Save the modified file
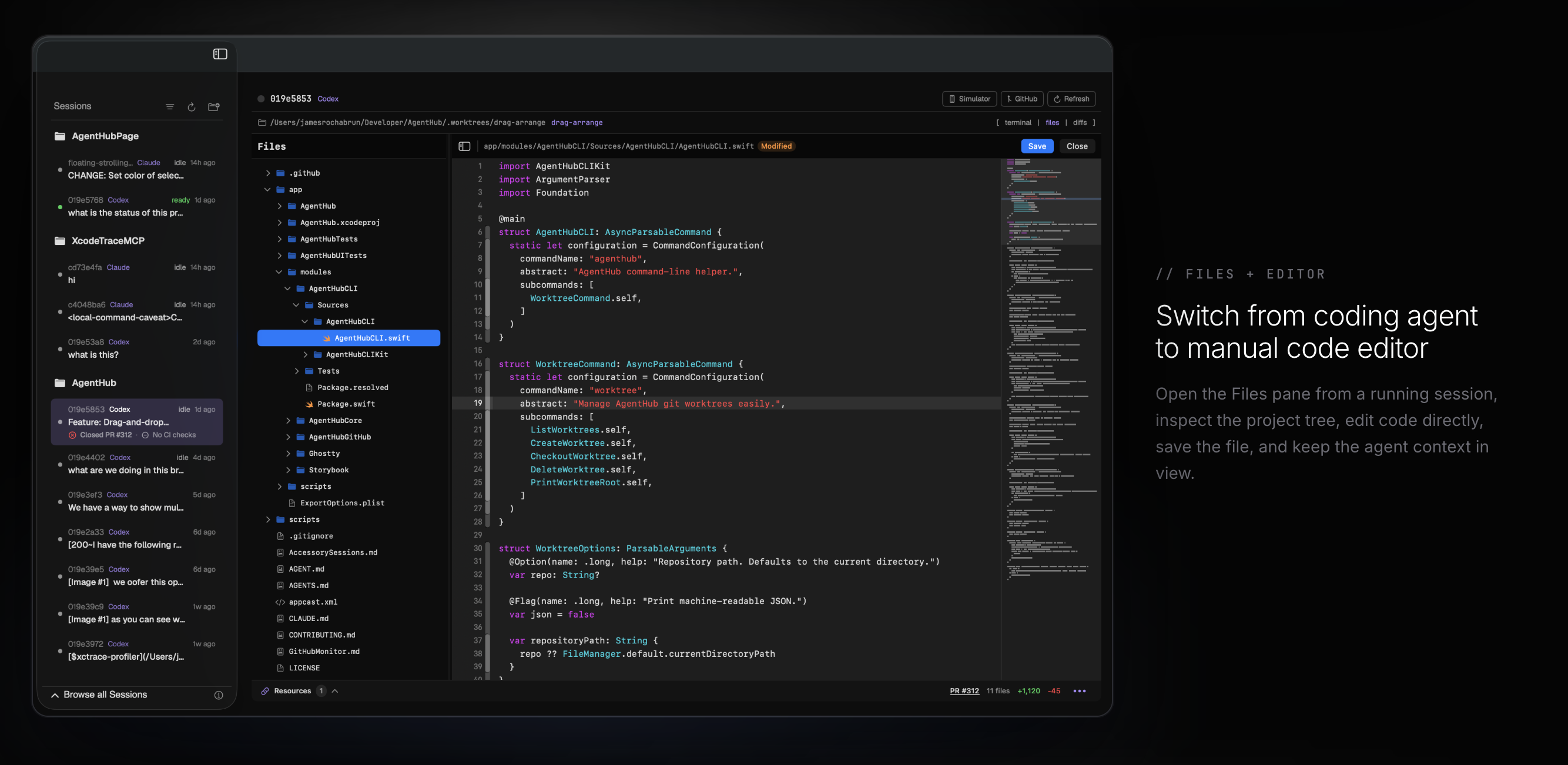Viewport: 1568px width, 765px height. 1037,146
